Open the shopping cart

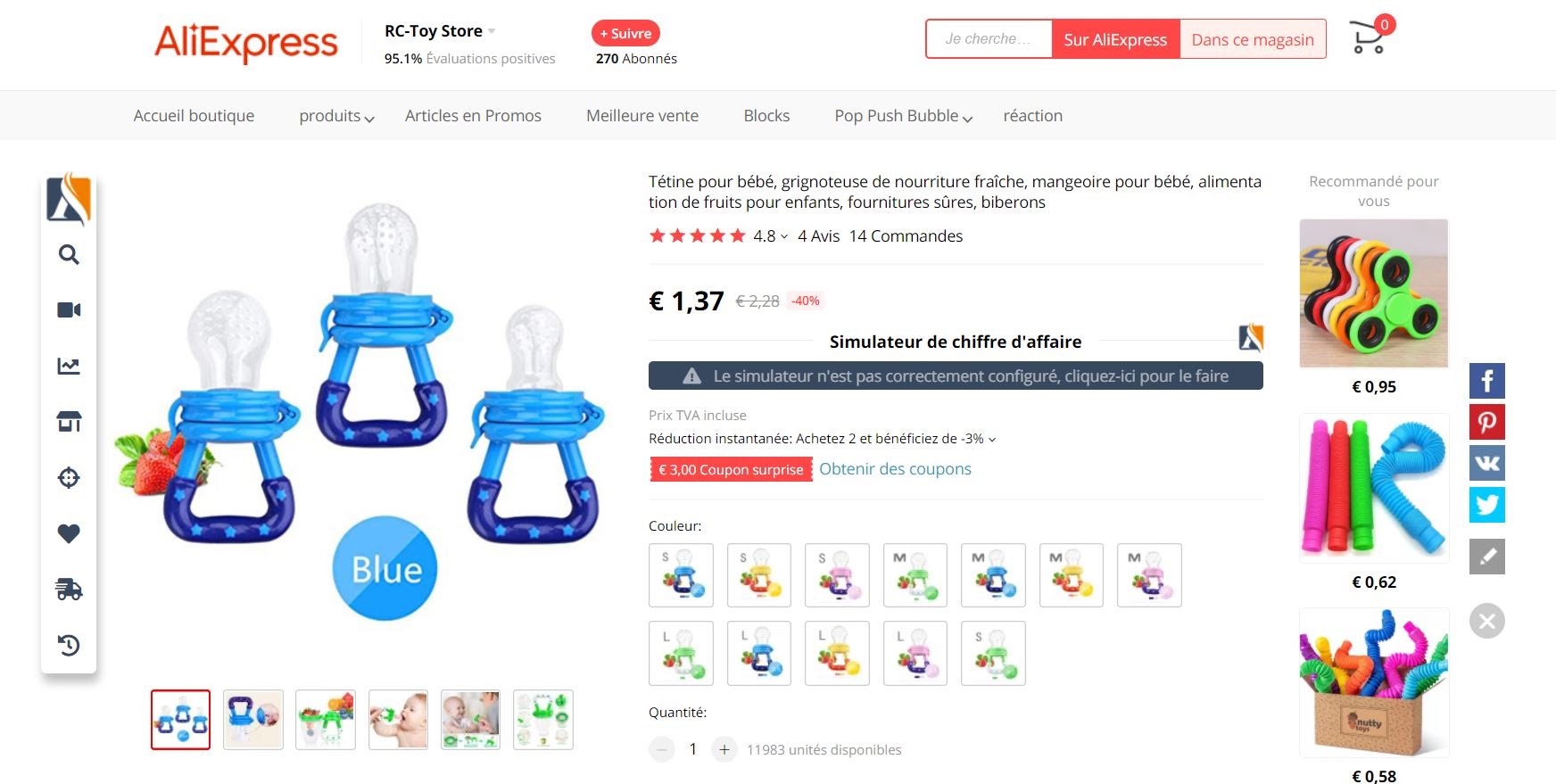tap(1368, 37)
